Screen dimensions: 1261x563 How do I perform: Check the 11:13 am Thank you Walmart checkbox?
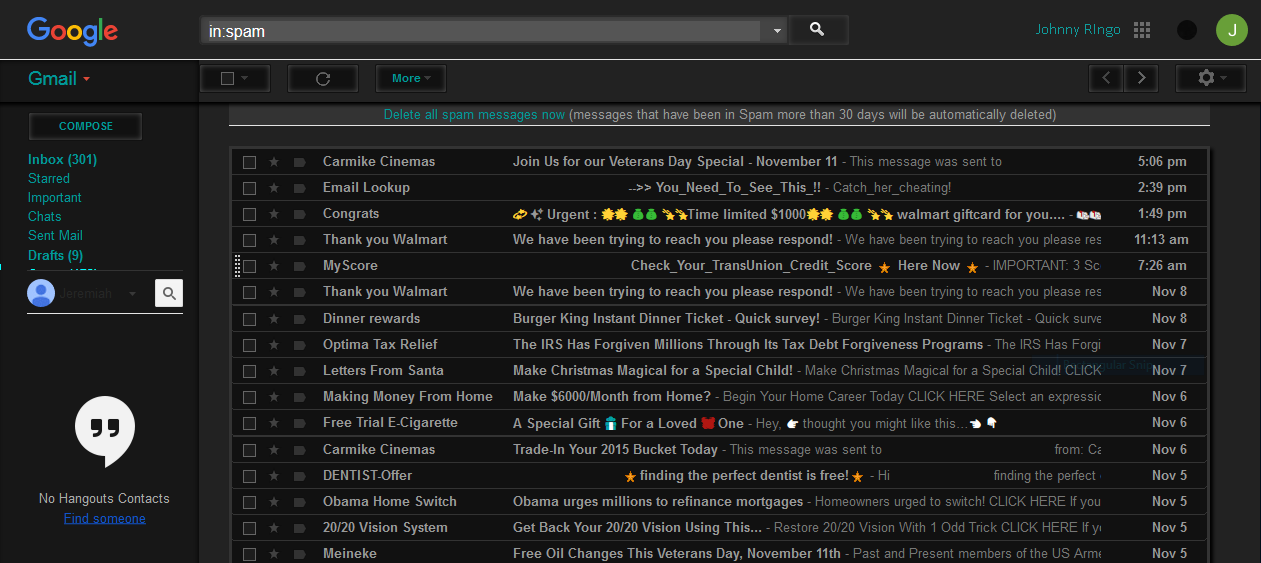point(249,239)
